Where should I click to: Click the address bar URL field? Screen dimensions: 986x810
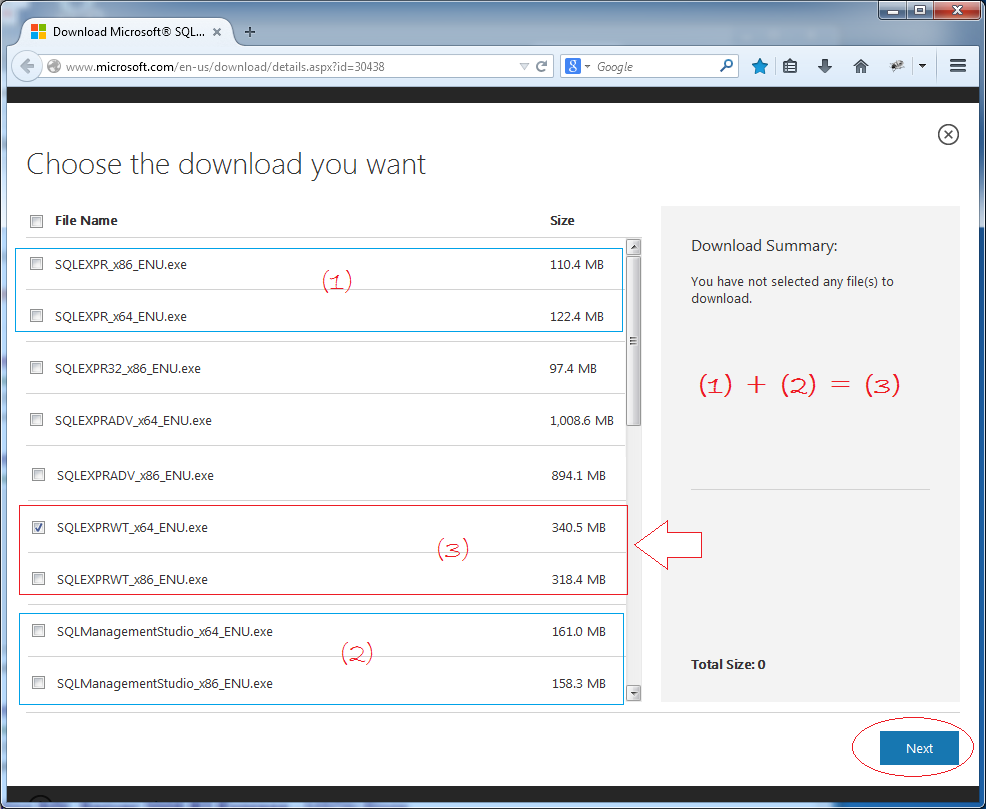click(x=289, y=67)
